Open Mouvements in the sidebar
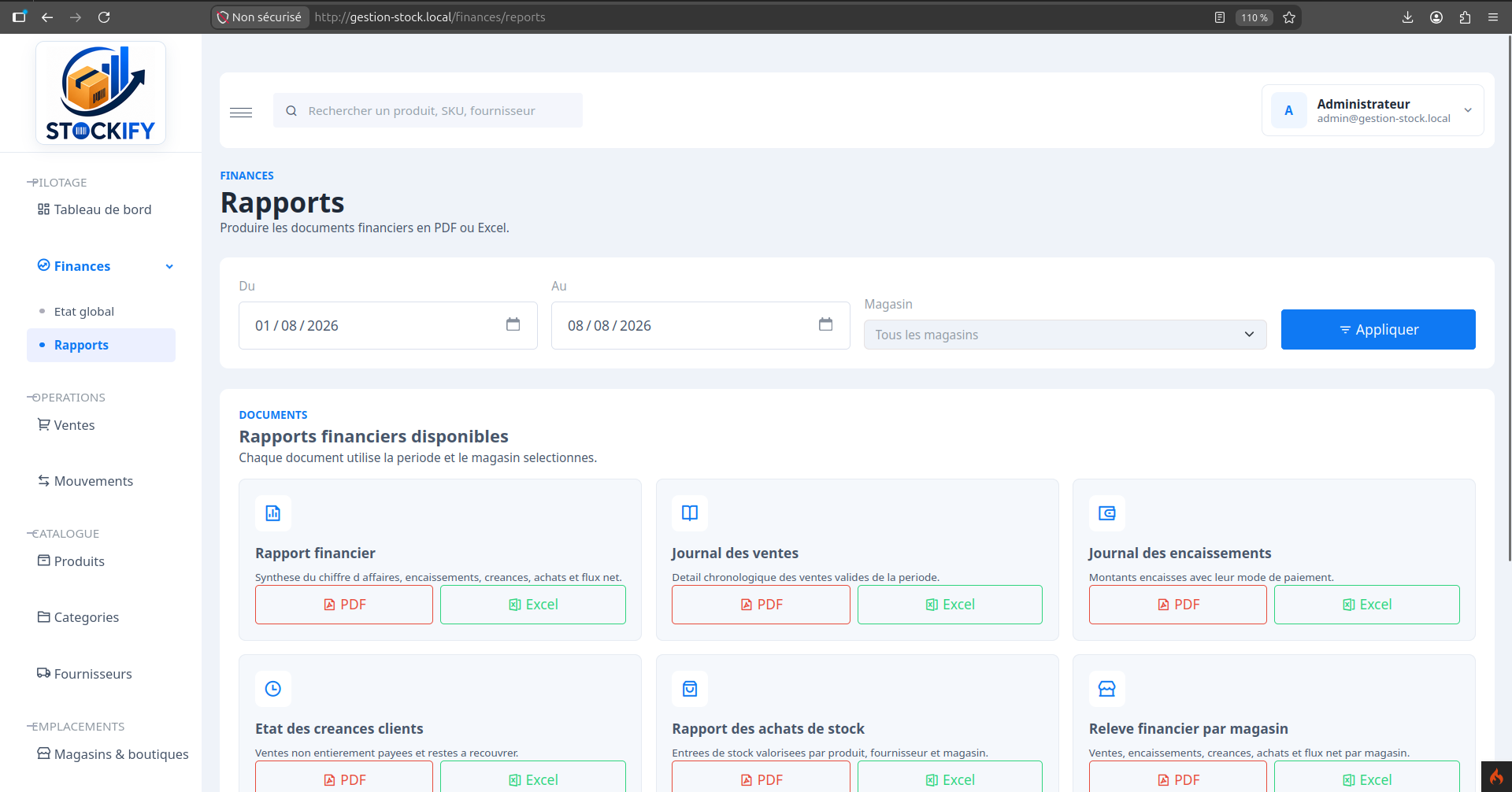 (85, 481)
